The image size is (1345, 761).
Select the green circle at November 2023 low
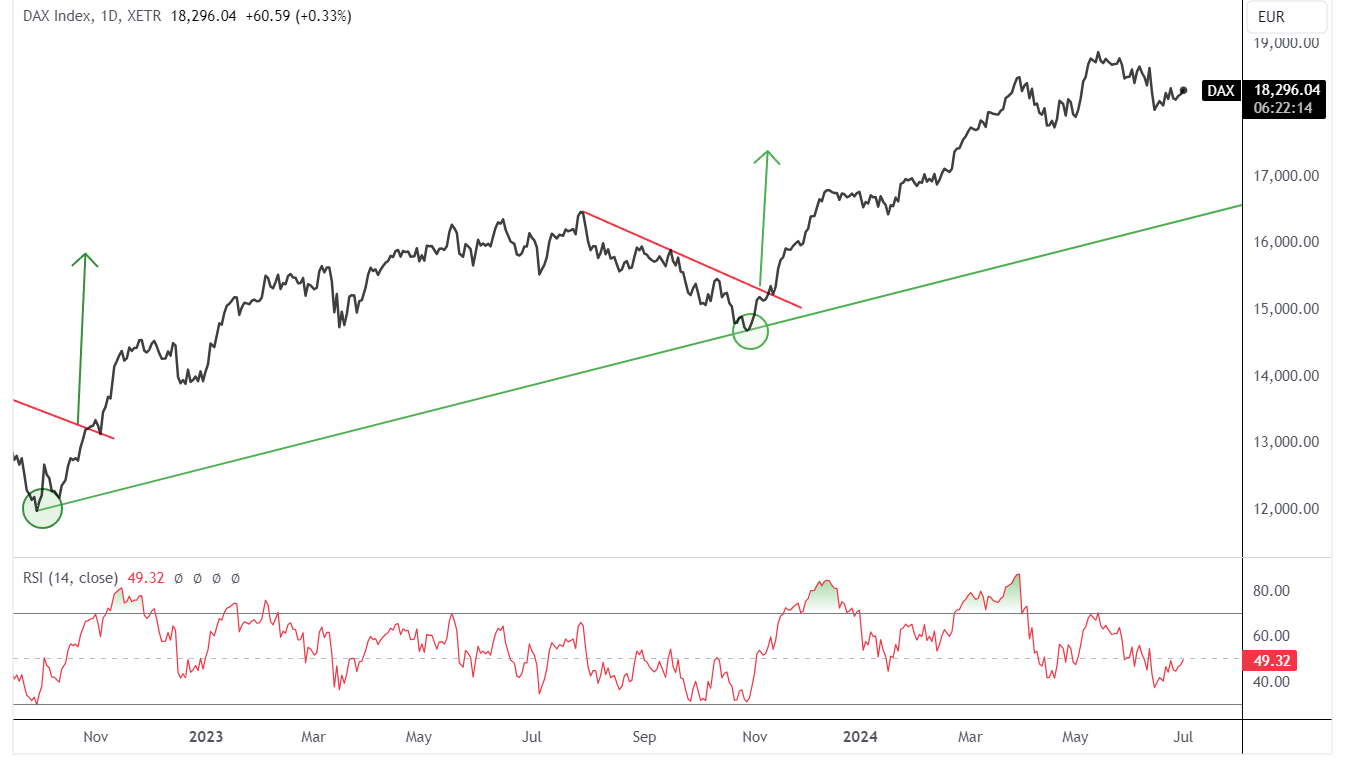pyautogui.click(x=750, y=331)
